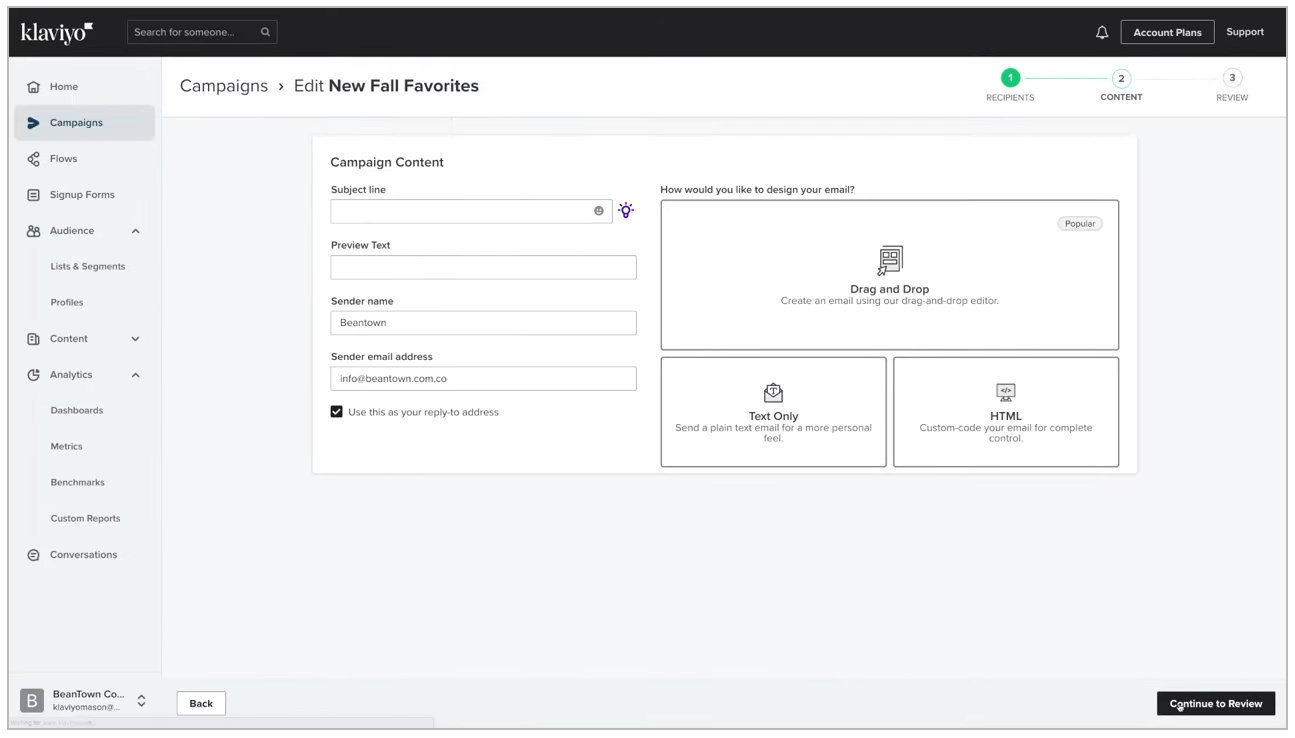
Task: Click the Support link
Action: pyautogui.click(x=1245, y=32)
